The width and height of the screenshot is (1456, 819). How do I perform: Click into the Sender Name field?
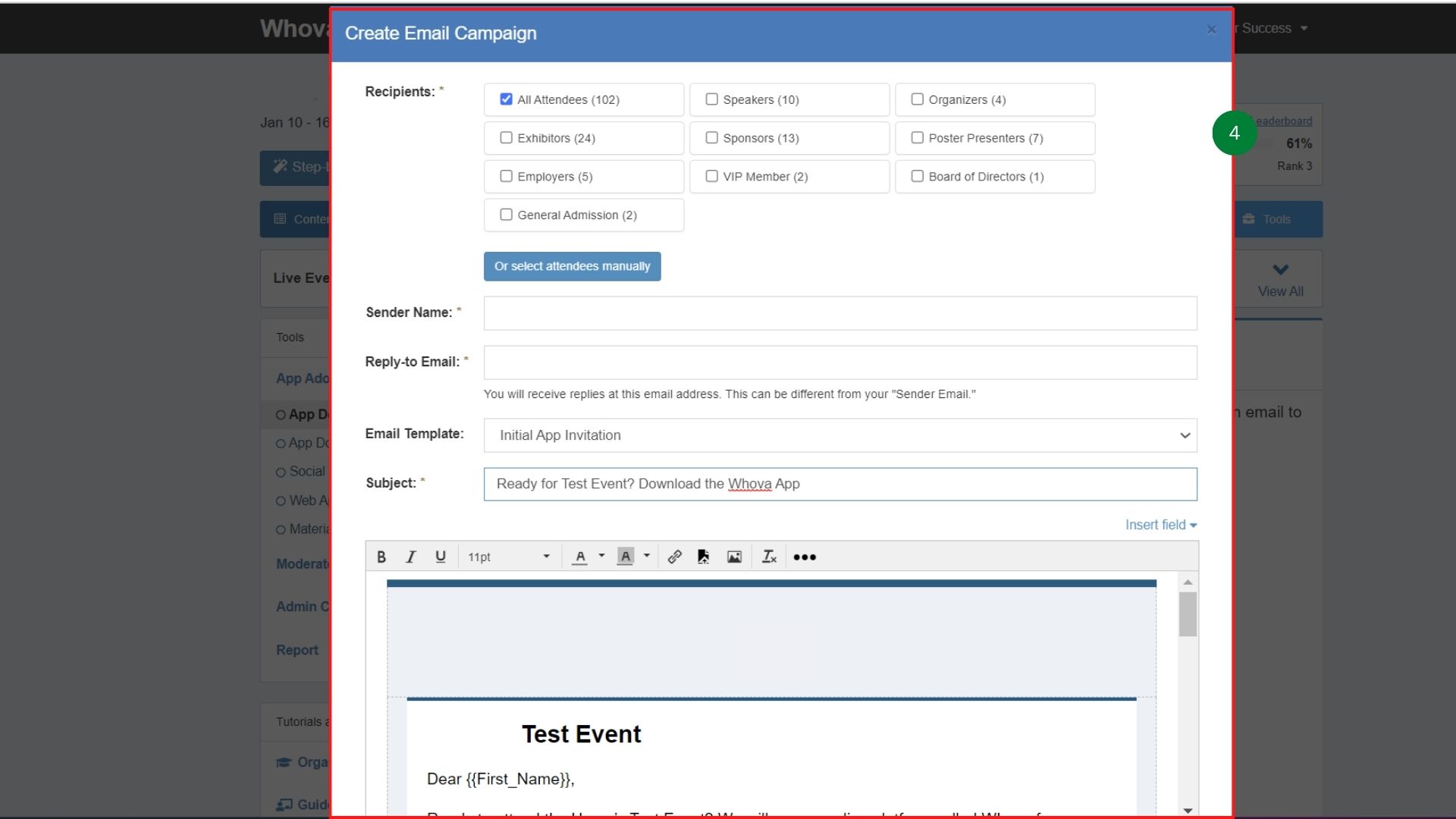point(840,313)
